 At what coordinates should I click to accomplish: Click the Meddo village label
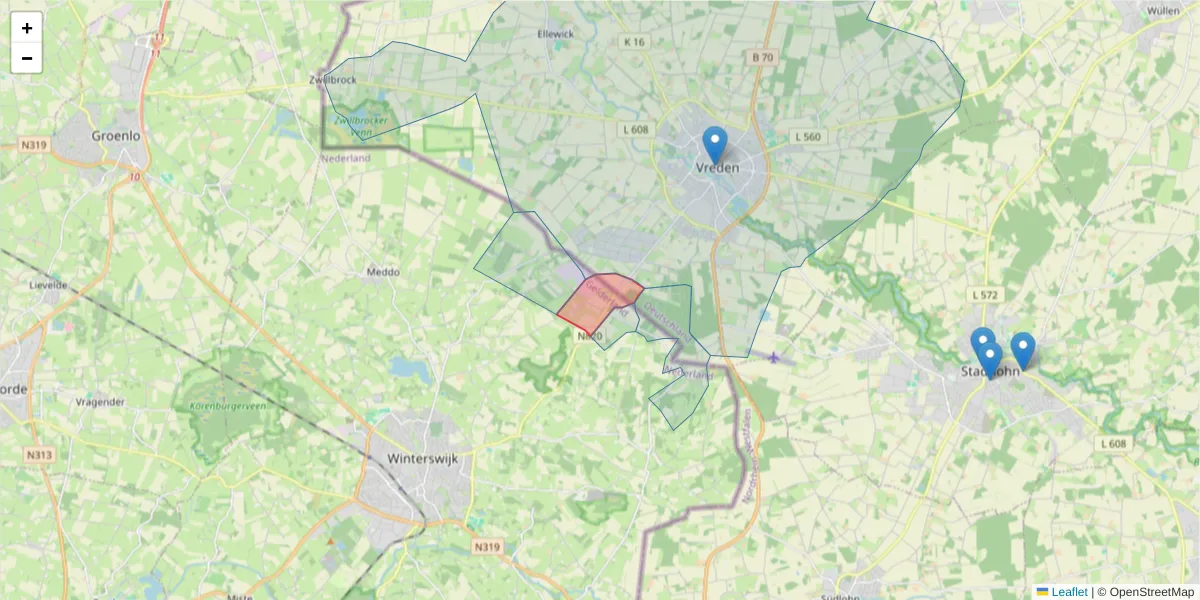point(383,271)
